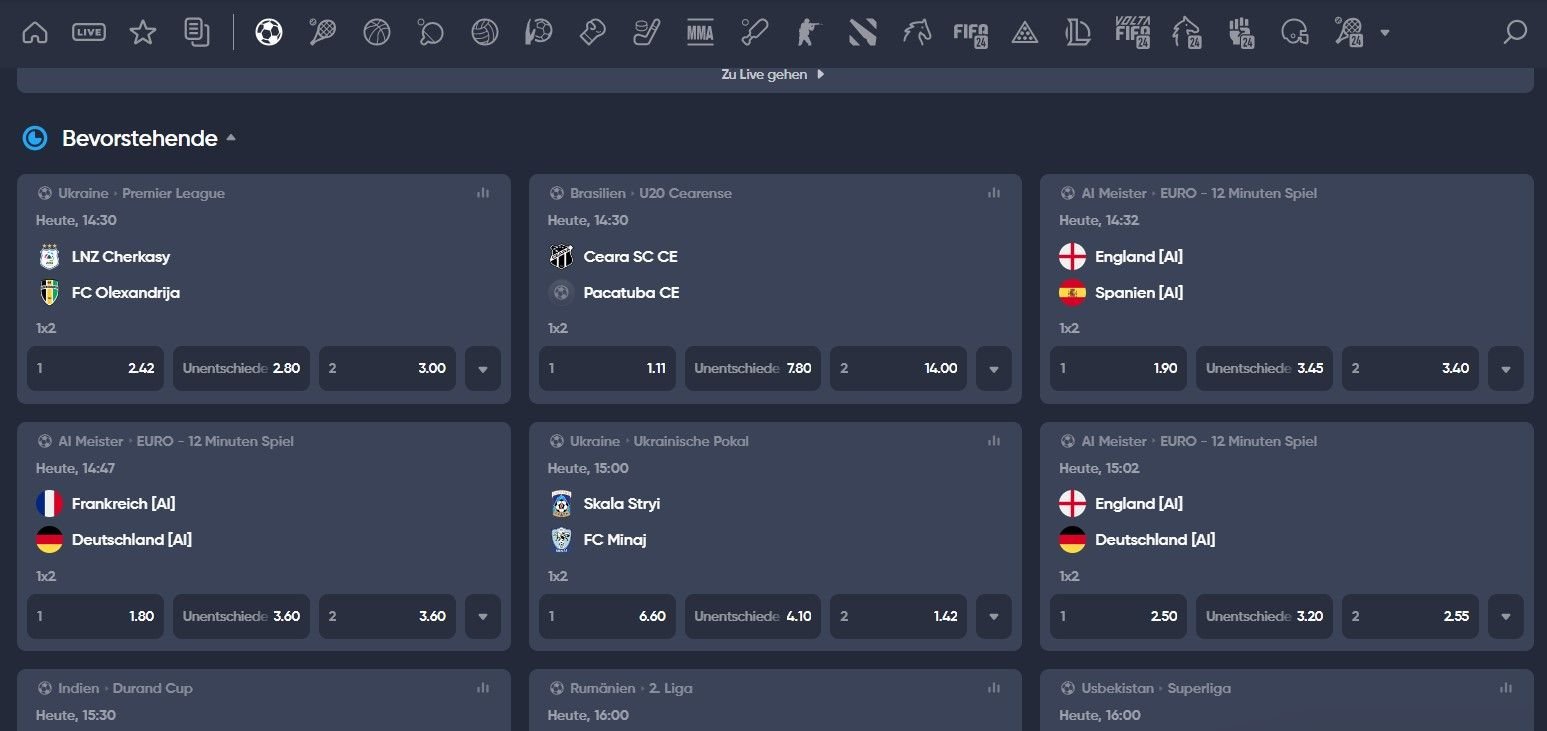The height and width of the screenshot is (731, 1547).
Task: Open the Indien Durand Cup league link
Action: coord(125,688)
